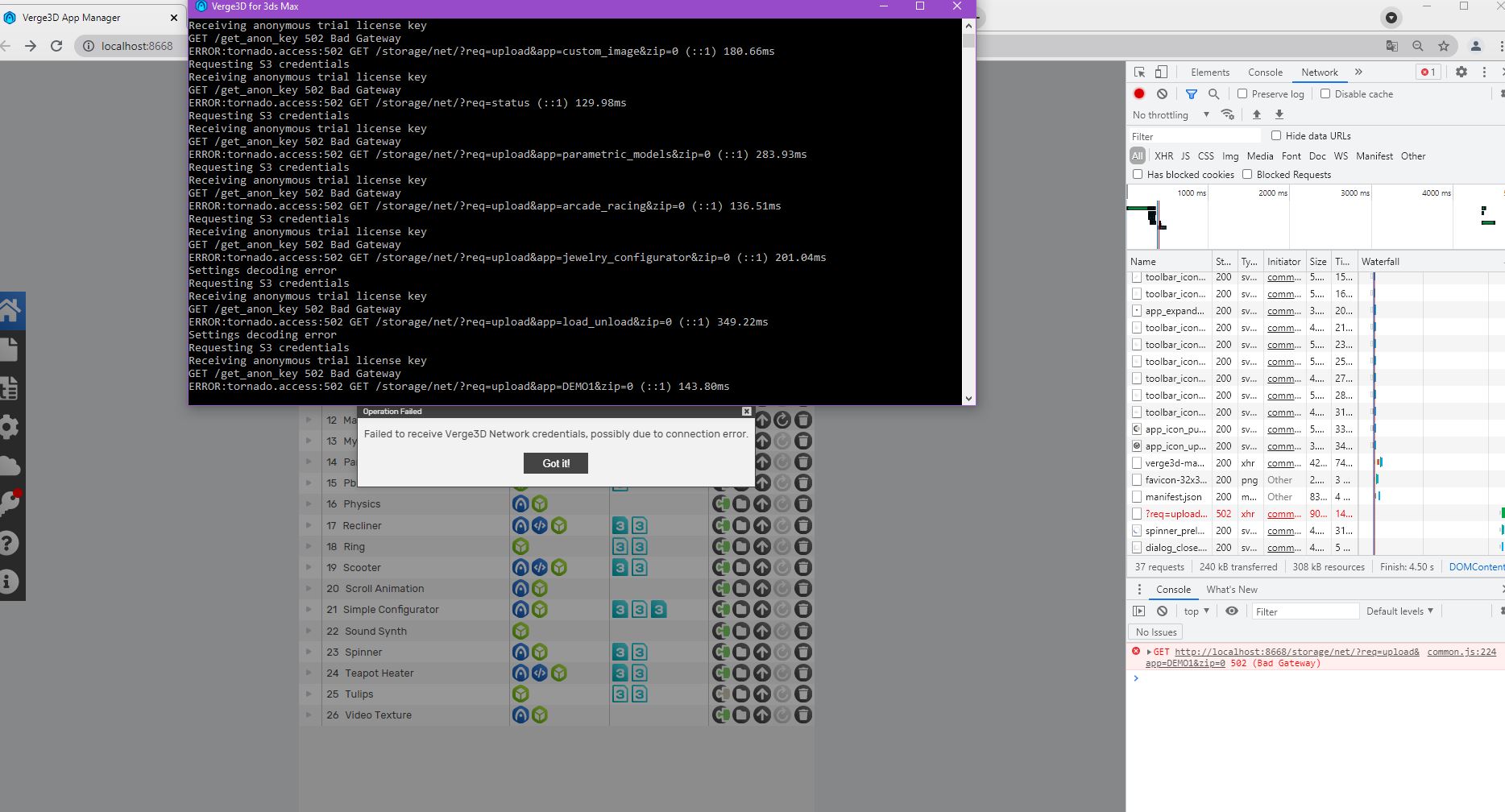Viewport: 1505px width, 812px height.
Task: Toggle the device toolbar in DevTools
Action: 1161,72
